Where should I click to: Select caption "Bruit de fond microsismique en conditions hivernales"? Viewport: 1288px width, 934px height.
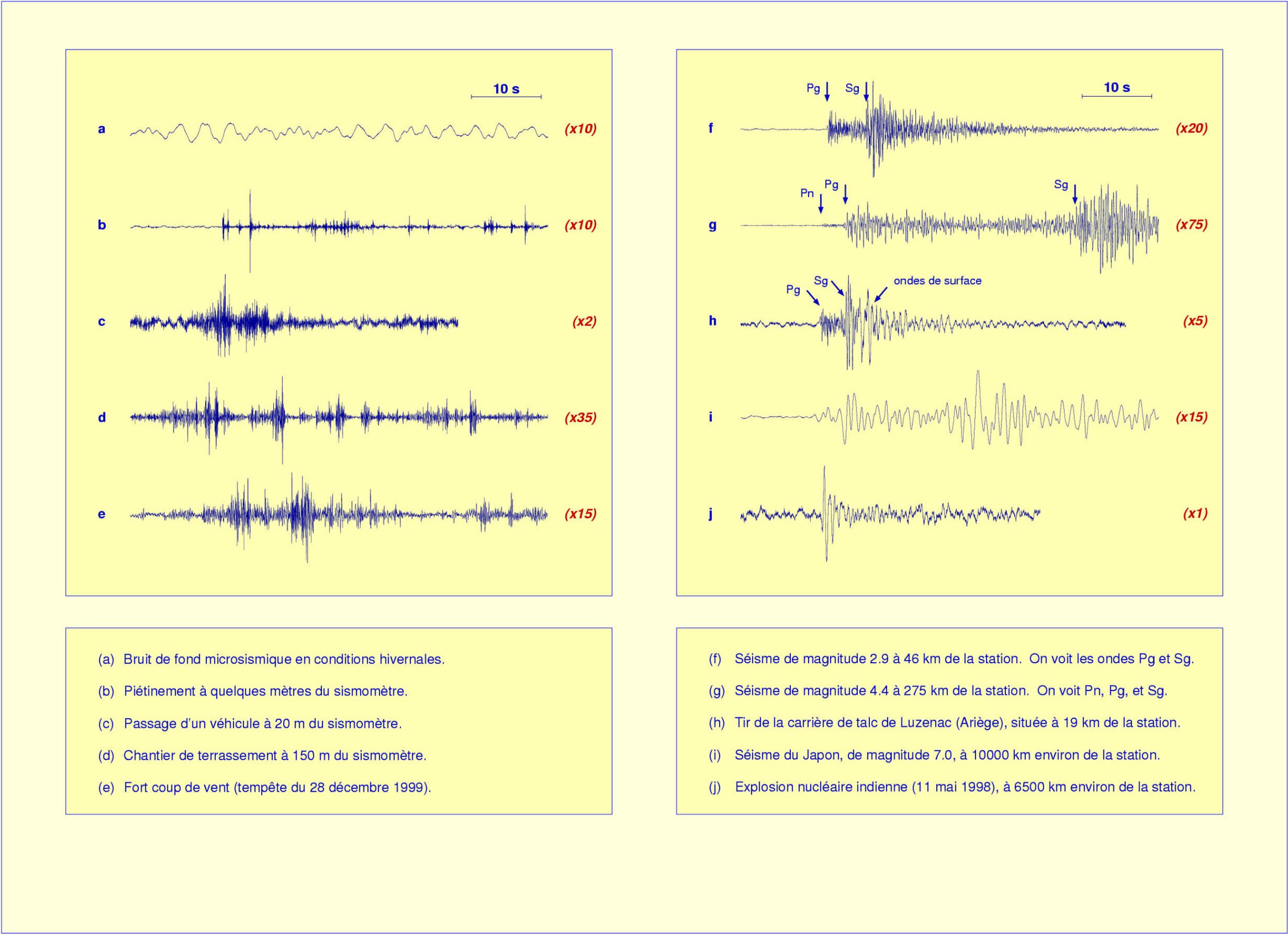point(284,660)
